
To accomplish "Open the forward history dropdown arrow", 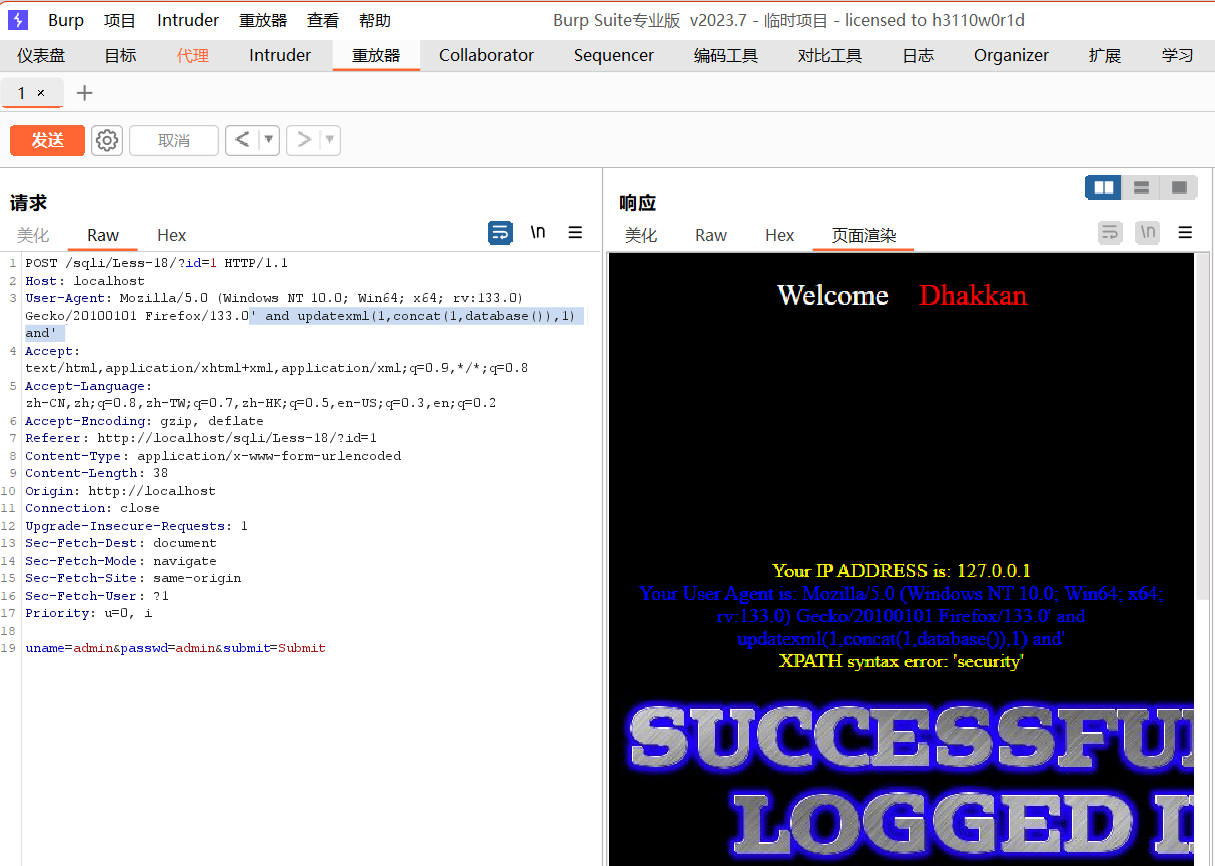I will point(330,140).
